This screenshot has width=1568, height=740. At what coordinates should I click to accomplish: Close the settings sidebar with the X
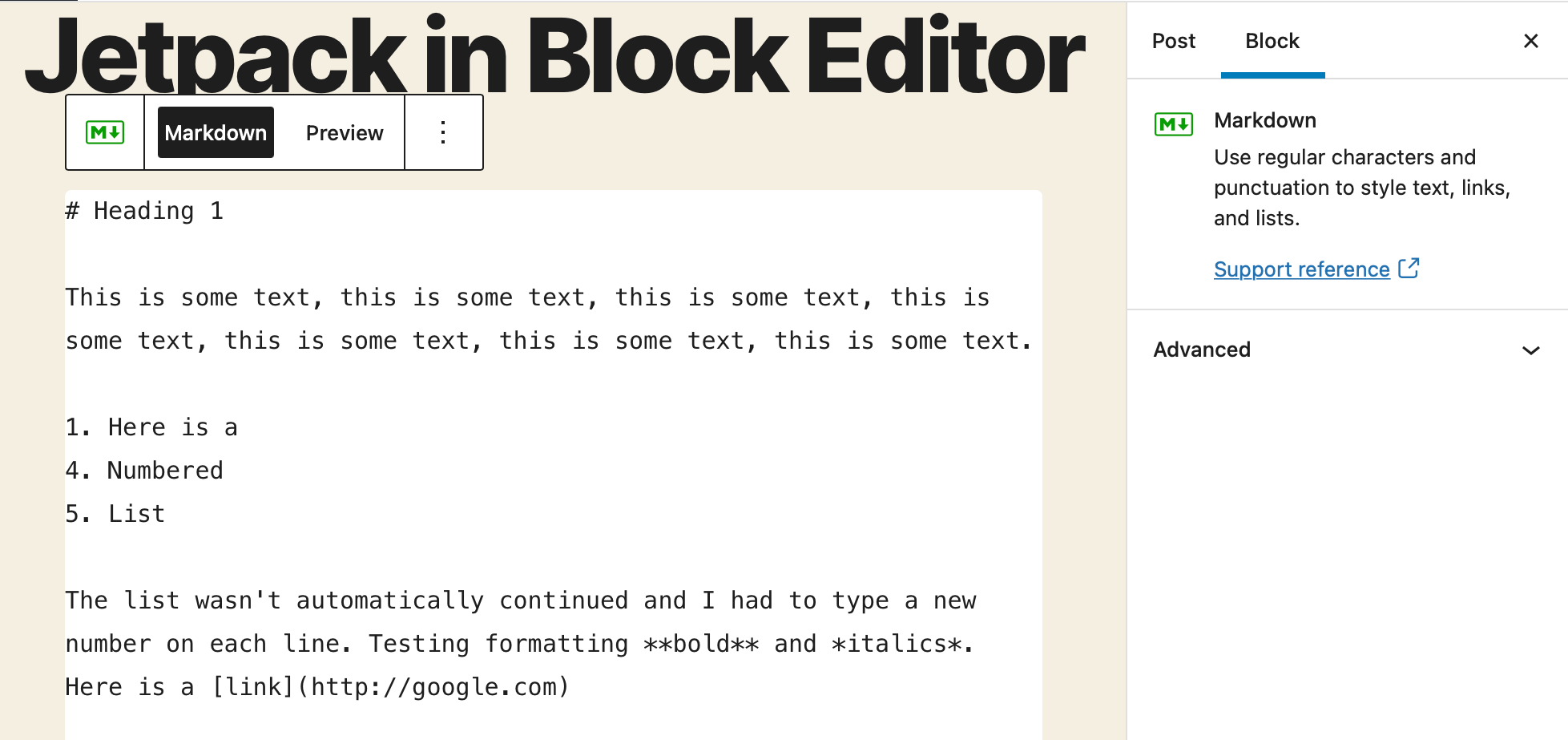tap(1530, 41)
